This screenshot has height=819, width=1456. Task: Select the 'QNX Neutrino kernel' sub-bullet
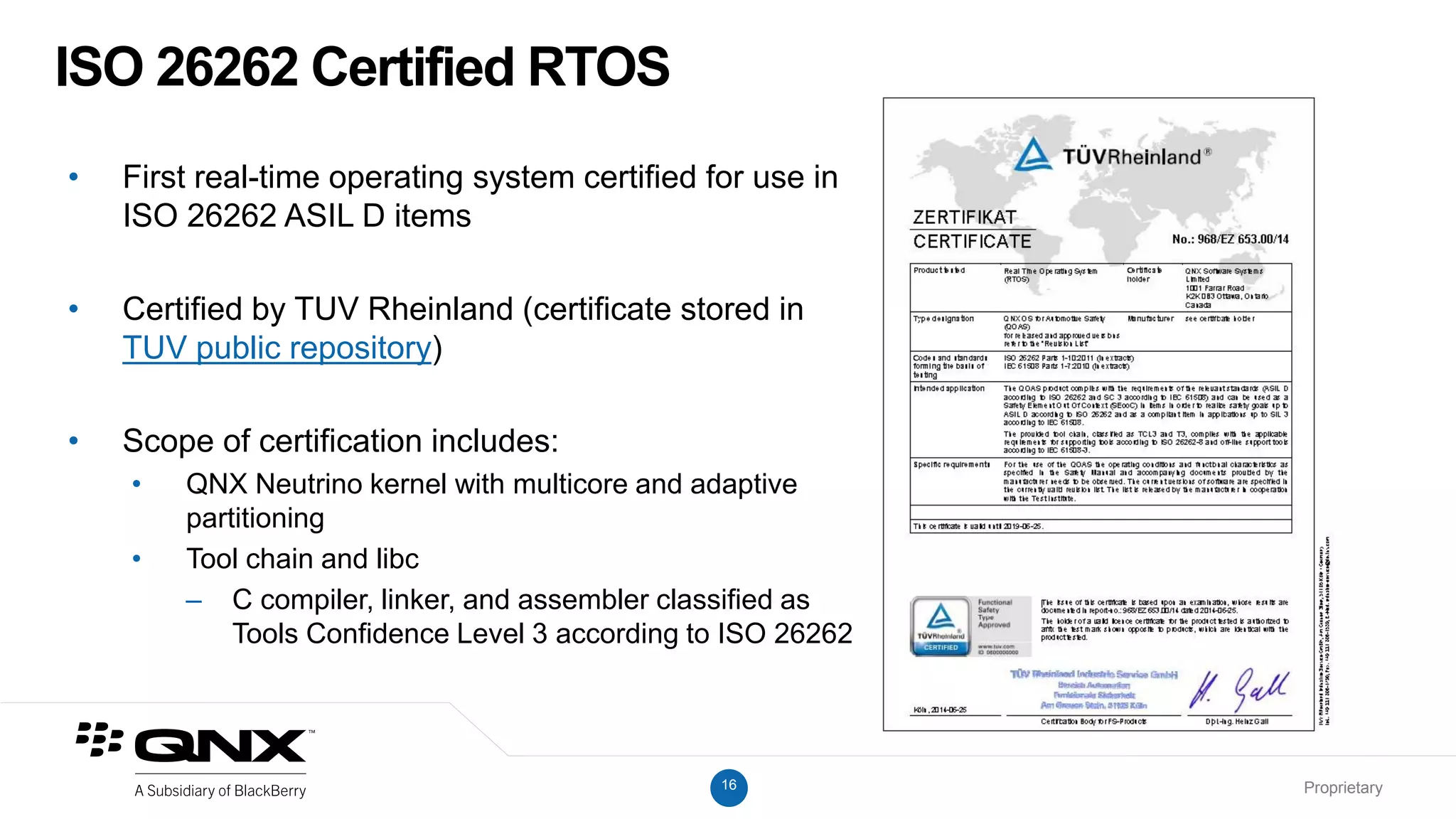492,501
